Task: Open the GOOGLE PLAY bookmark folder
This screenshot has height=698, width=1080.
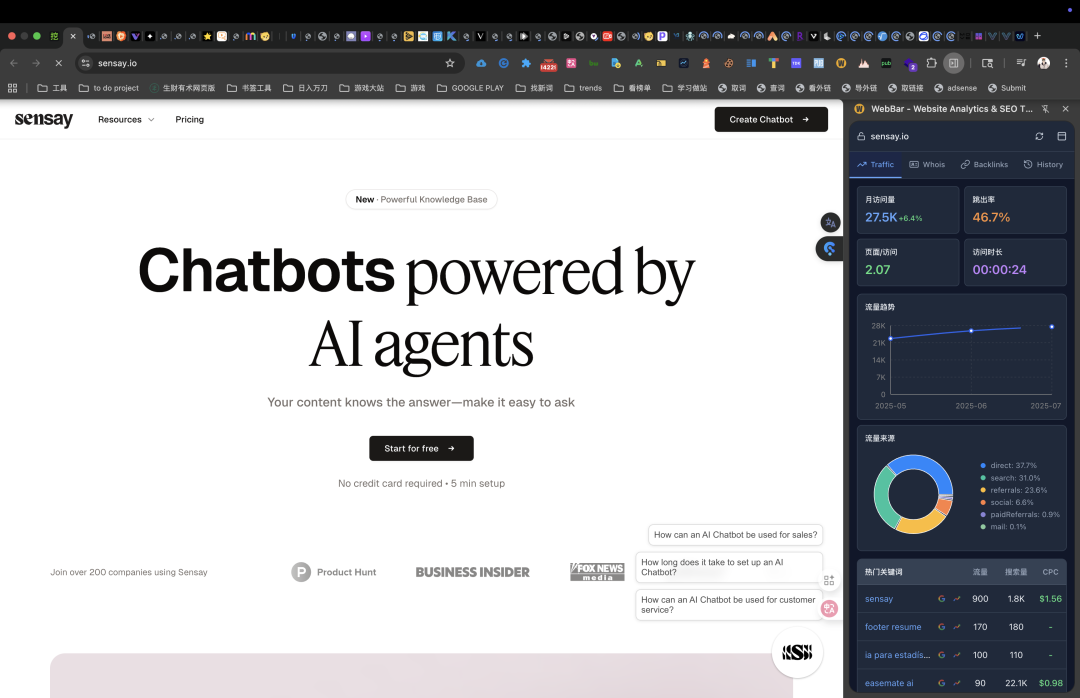Action: pos(470,88)
